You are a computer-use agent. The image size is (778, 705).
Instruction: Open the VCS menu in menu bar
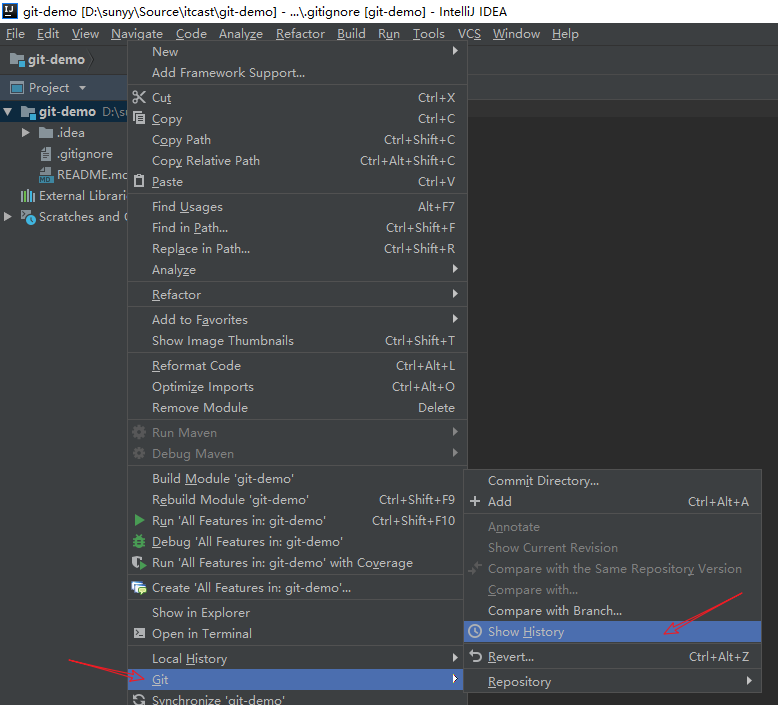[469, 34]
